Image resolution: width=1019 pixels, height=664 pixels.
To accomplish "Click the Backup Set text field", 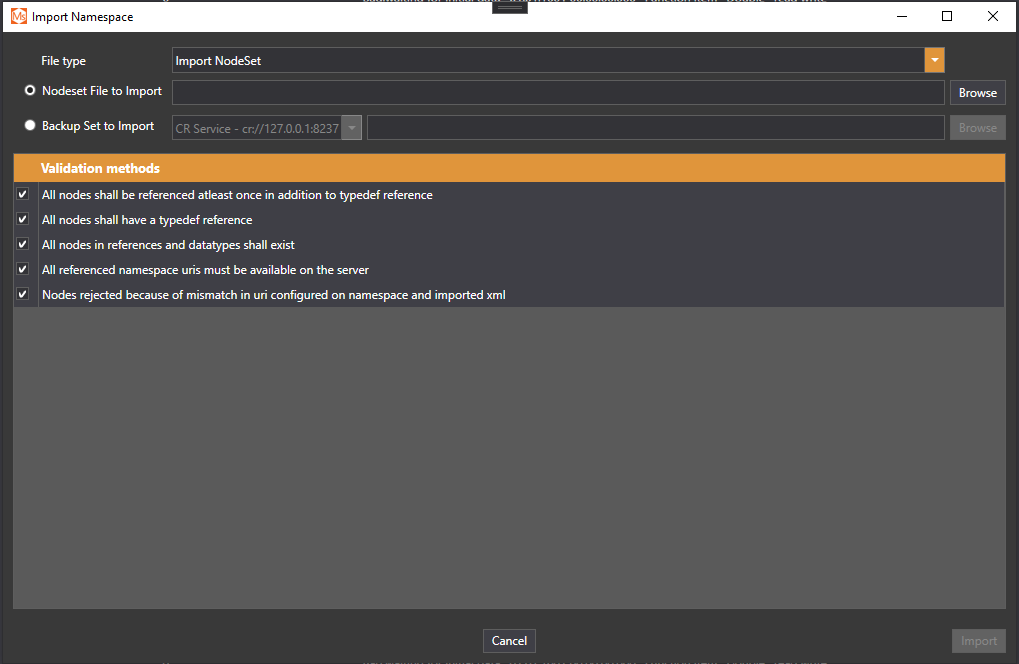I will click(655, 128).
